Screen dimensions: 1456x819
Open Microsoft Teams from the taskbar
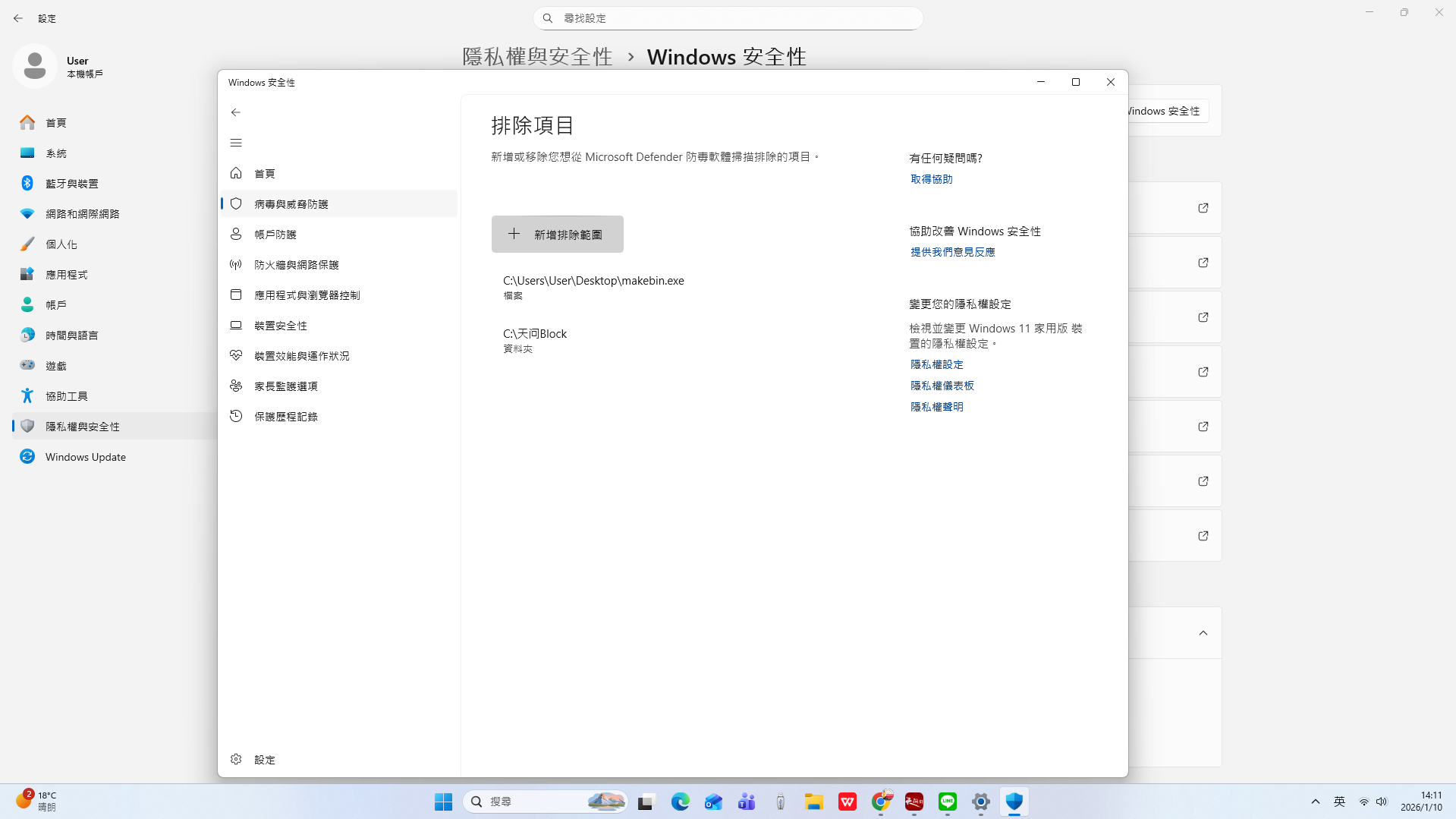tap(747, 802)
